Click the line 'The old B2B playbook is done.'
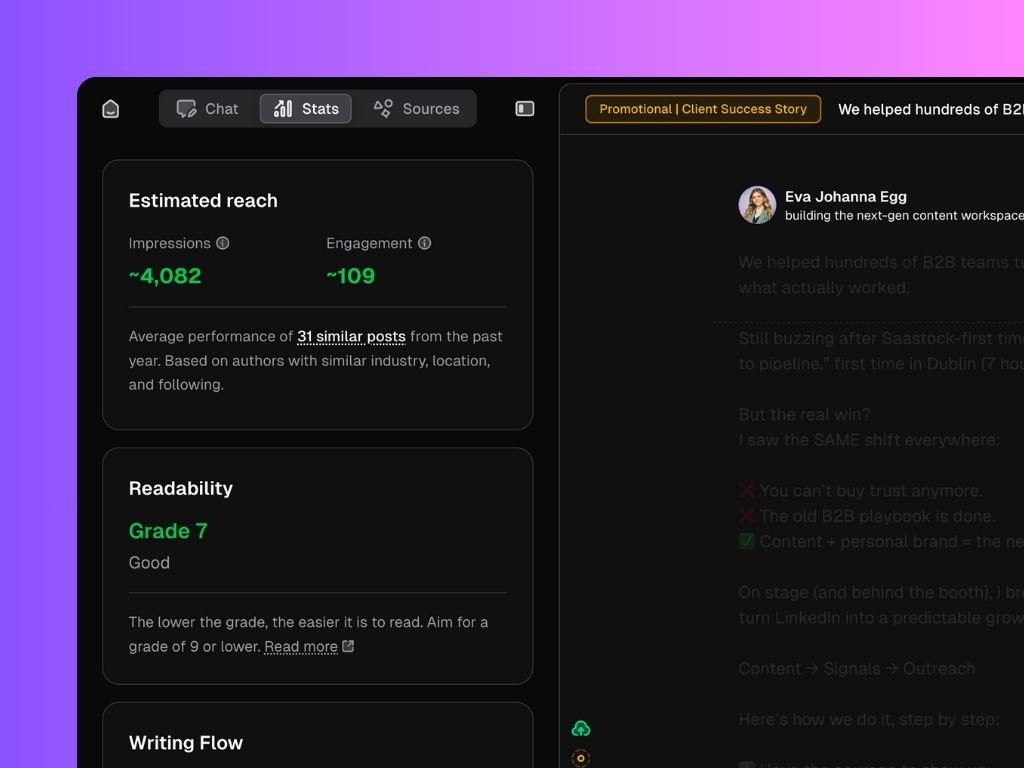Screen dimensions: 1024x768 [867, 517]
